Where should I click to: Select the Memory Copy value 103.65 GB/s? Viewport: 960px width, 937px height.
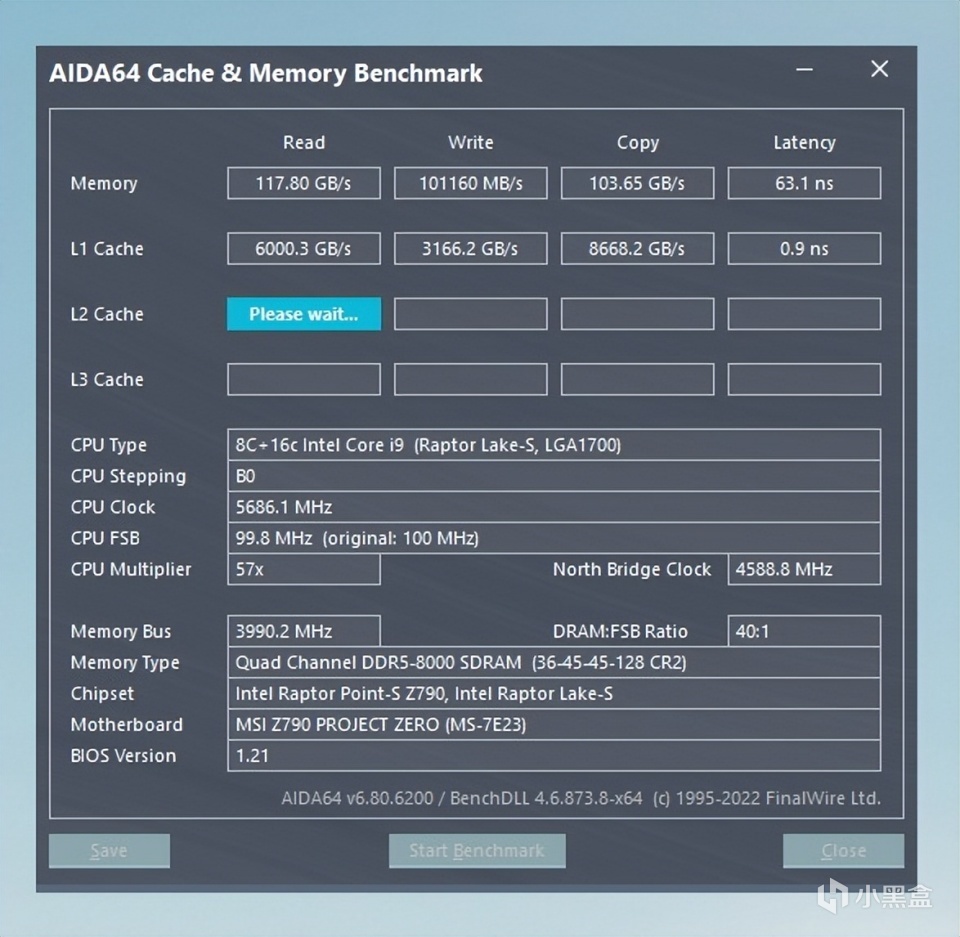pos(637,183)
